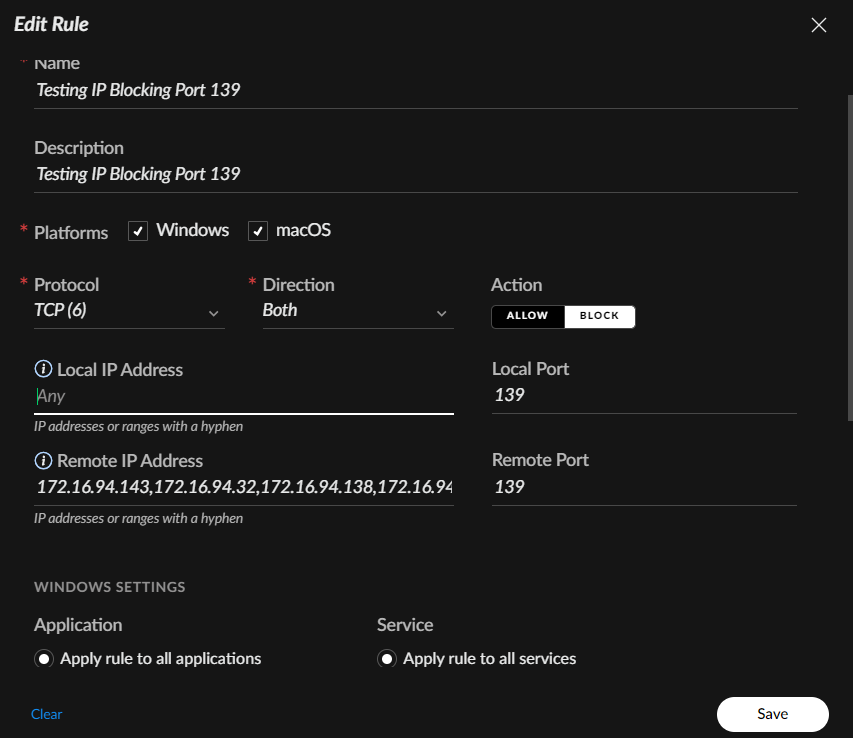Screen dimensions: 853x738
Task: Set action to ALLOW
Action: pos(527,316)
